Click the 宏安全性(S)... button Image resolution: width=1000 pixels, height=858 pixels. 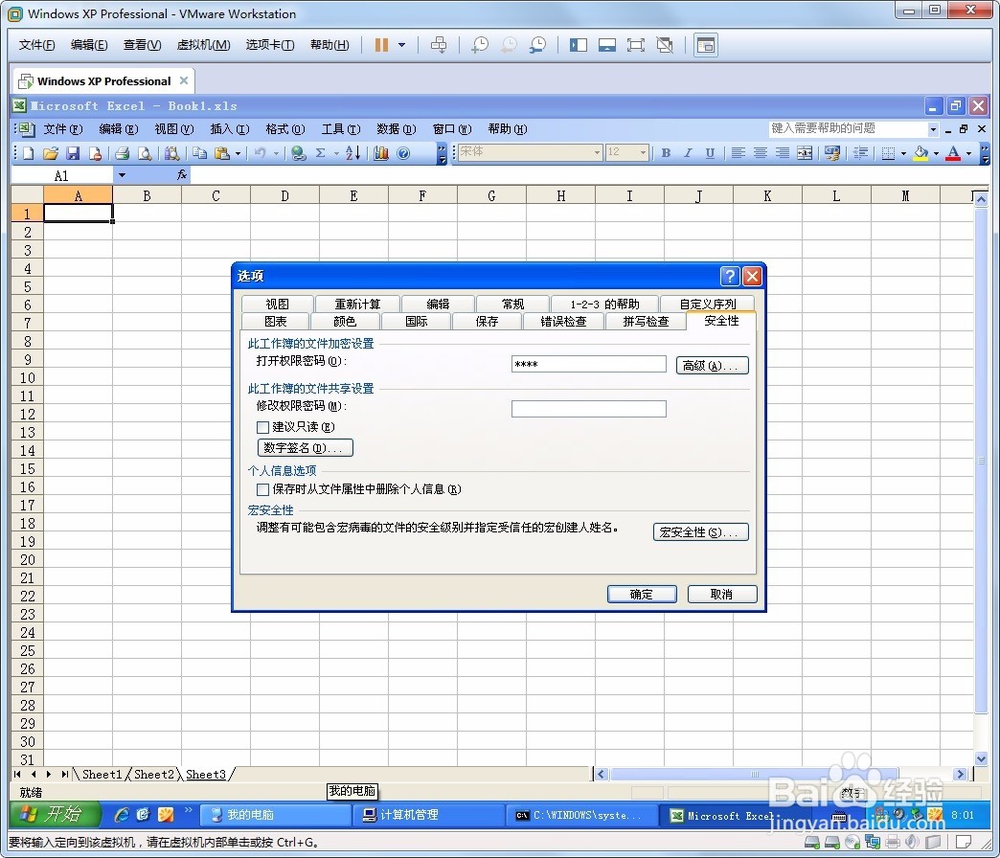click(x=700, y=532)
